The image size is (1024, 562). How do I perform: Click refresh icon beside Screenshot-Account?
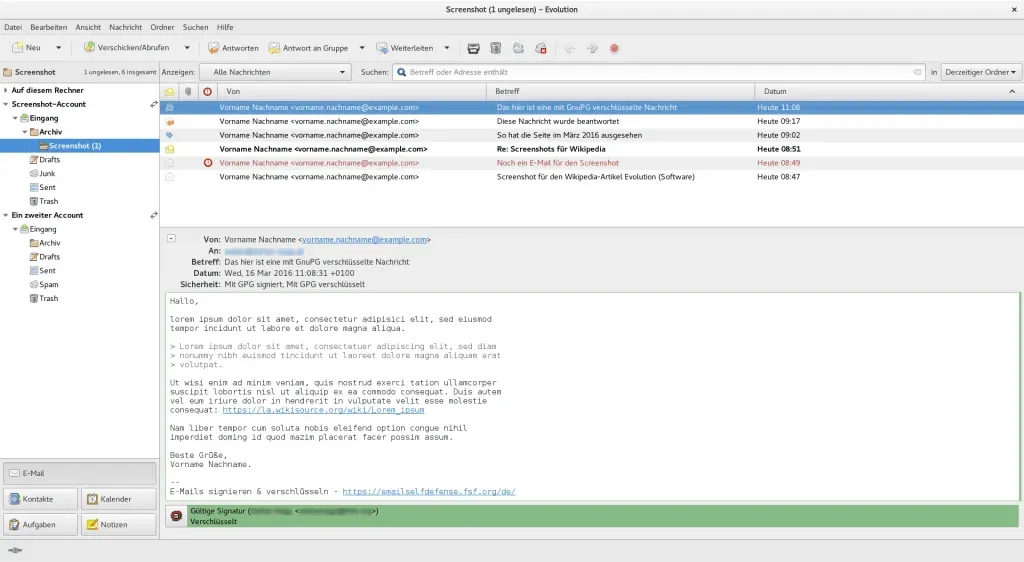pos(153,104)
